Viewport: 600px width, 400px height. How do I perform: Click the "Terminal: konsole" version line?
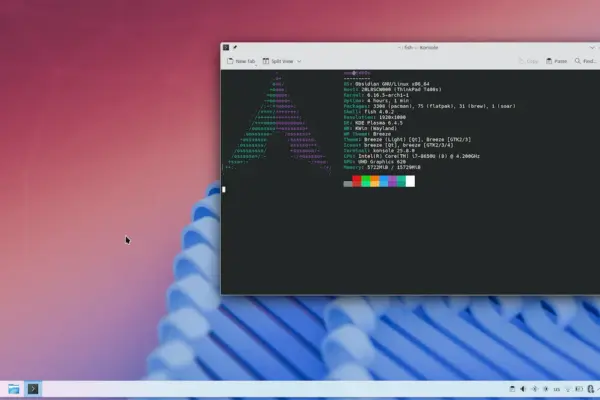[x=379, y=151]
